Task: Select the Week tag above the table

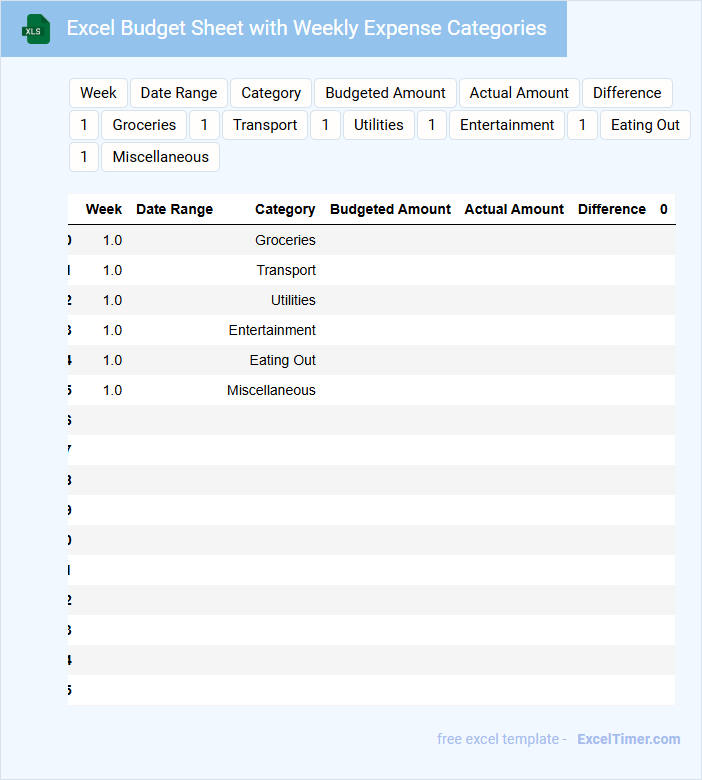Action: coord(98,93)
